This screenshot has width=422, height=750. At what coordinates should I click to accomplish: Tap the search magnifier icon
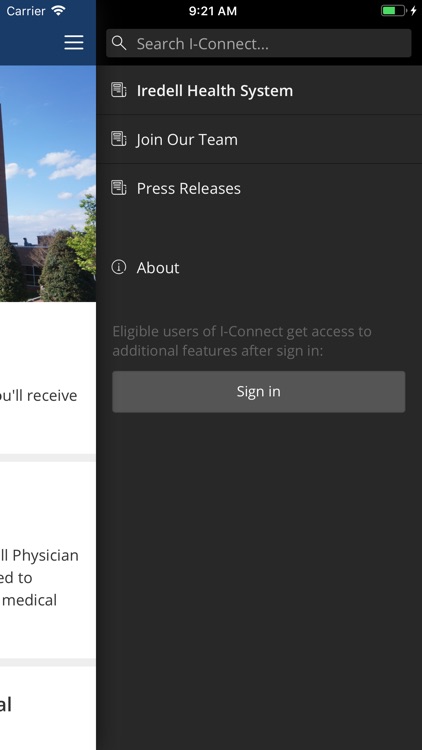click(x=119, y=43)
